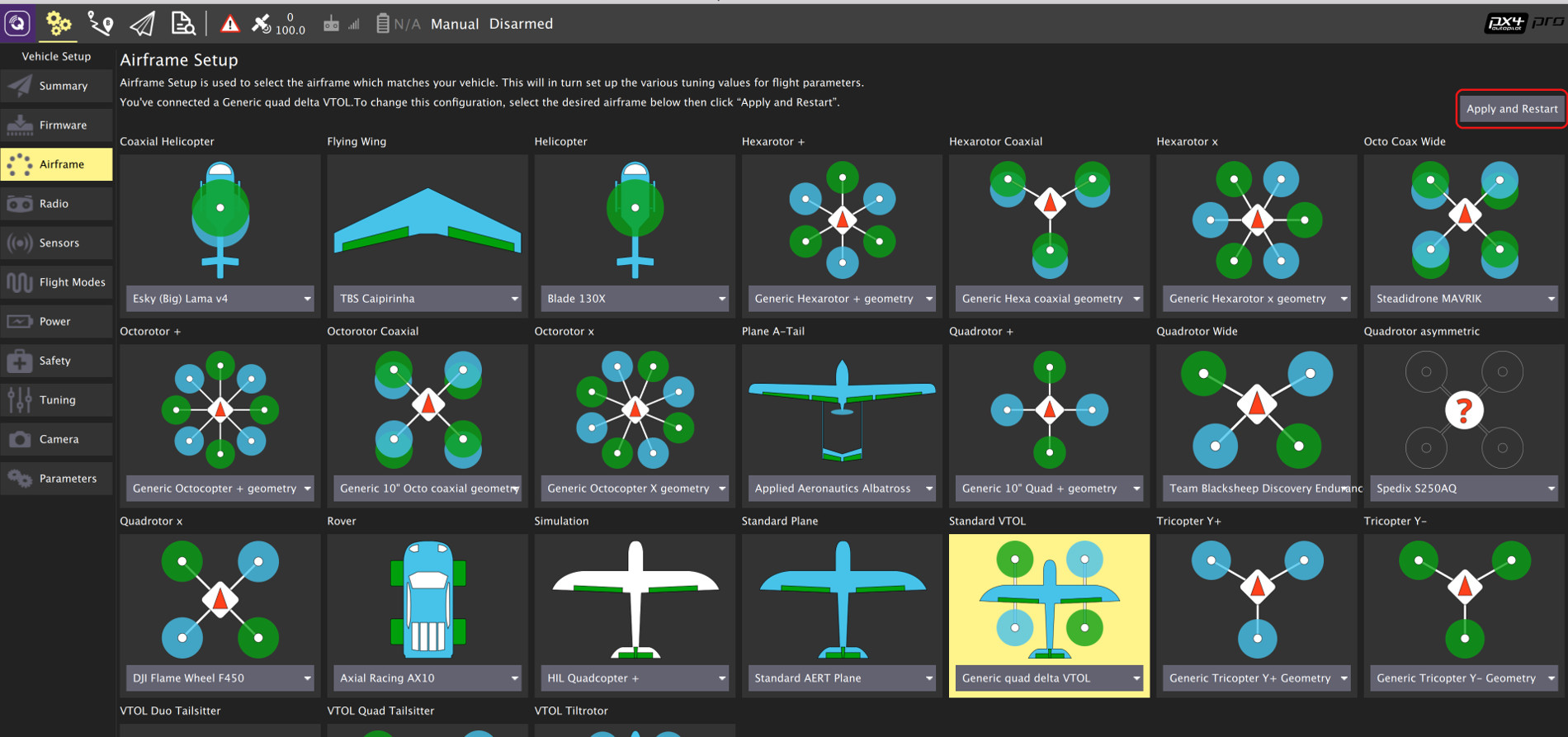Open the DJI Flame Wheel F450 dropdown
This screenshot has height=737, width=1568.
(220, 678)
